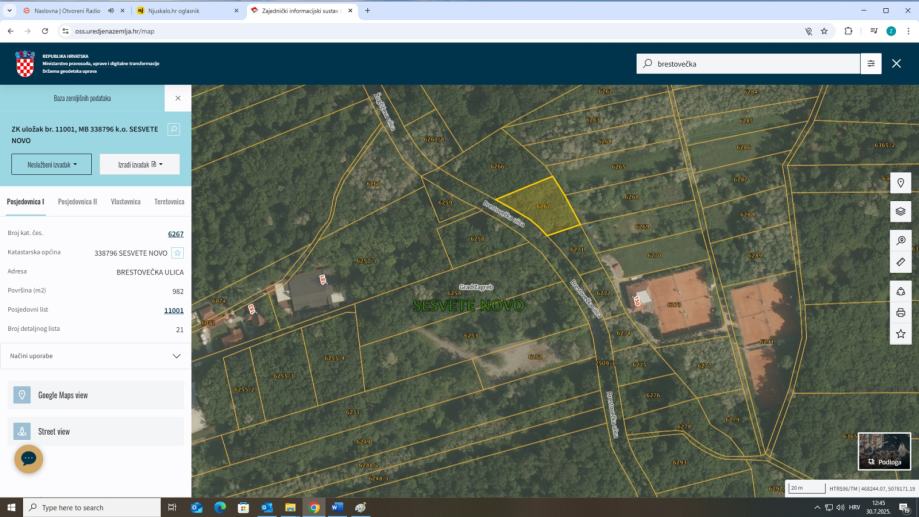This screenshot has width=919, height=517.
Task: Click the location pin tool on map
Action: point(900,183)
